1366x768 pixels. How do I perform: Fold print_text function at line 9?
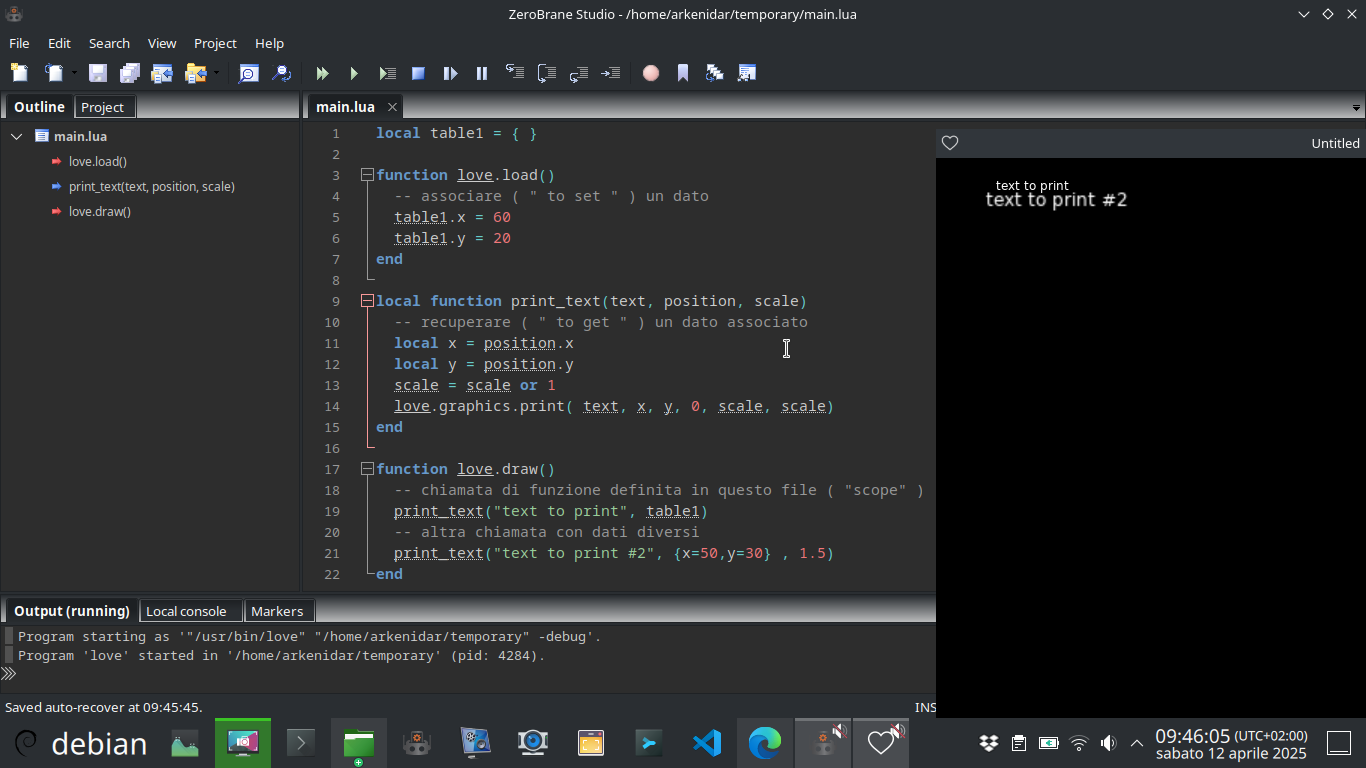(367, 301)
